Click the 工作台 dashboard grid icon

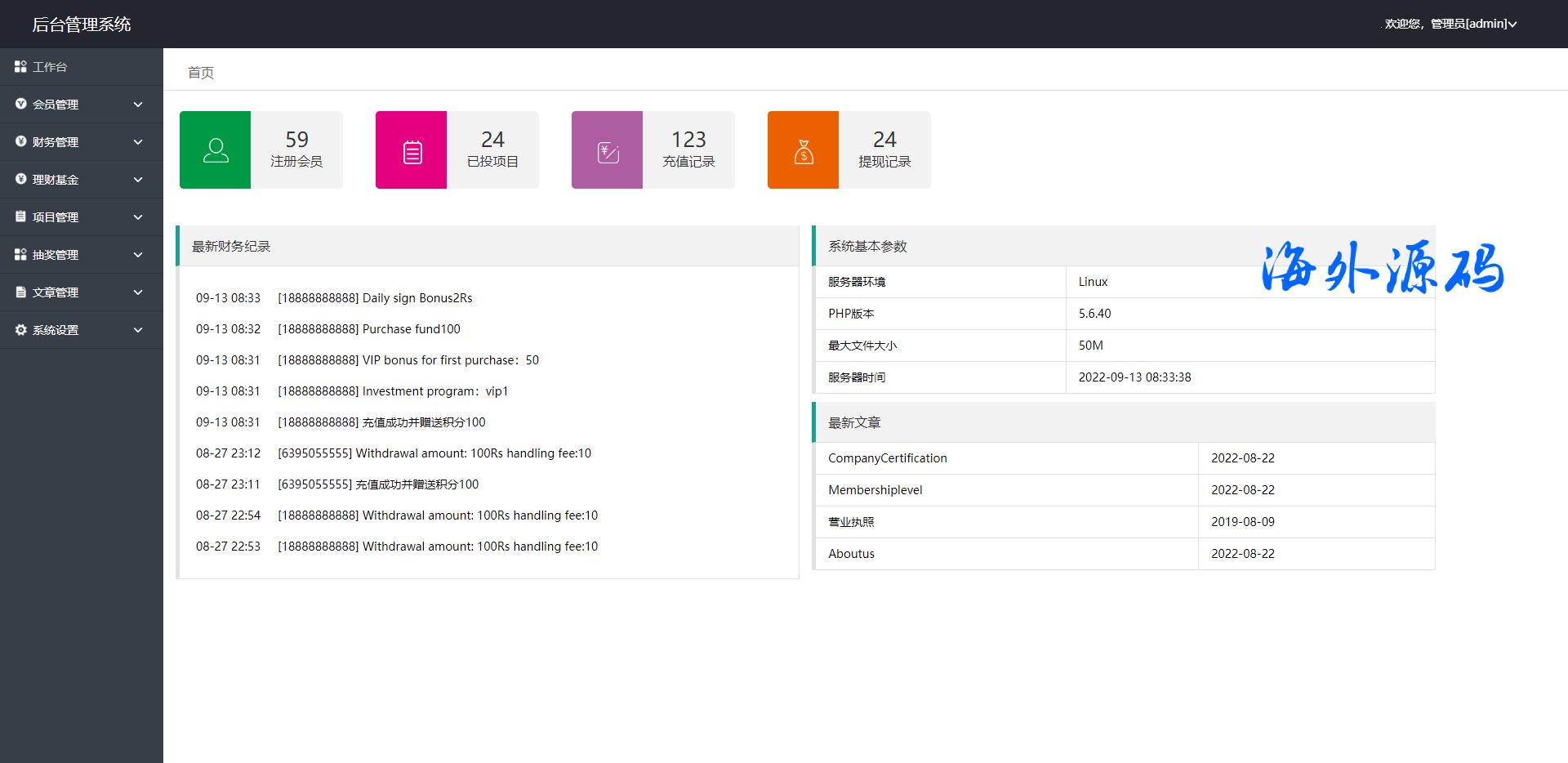click(20, 66)
